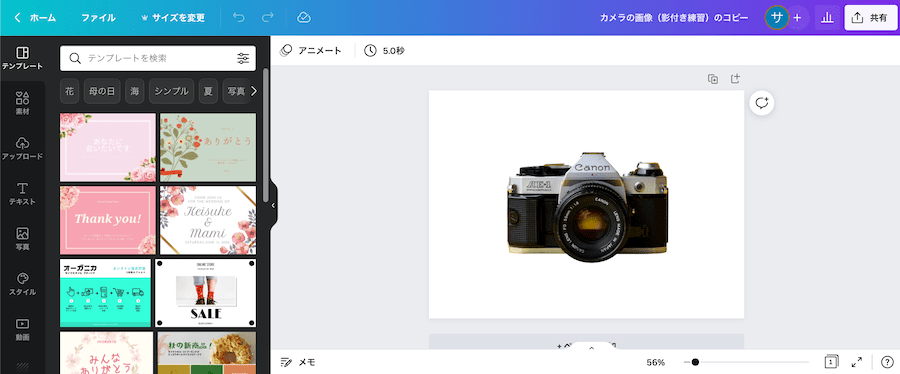This screenshot has height=374, width=900.
Task: Open the ファイル menu
Action: (x=98, y=18)
